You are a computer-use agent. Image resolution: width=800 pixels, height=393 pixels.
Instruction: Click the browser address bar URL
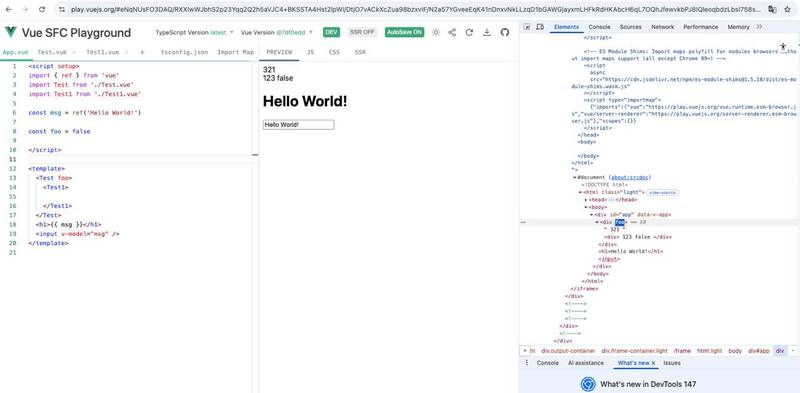416,9
